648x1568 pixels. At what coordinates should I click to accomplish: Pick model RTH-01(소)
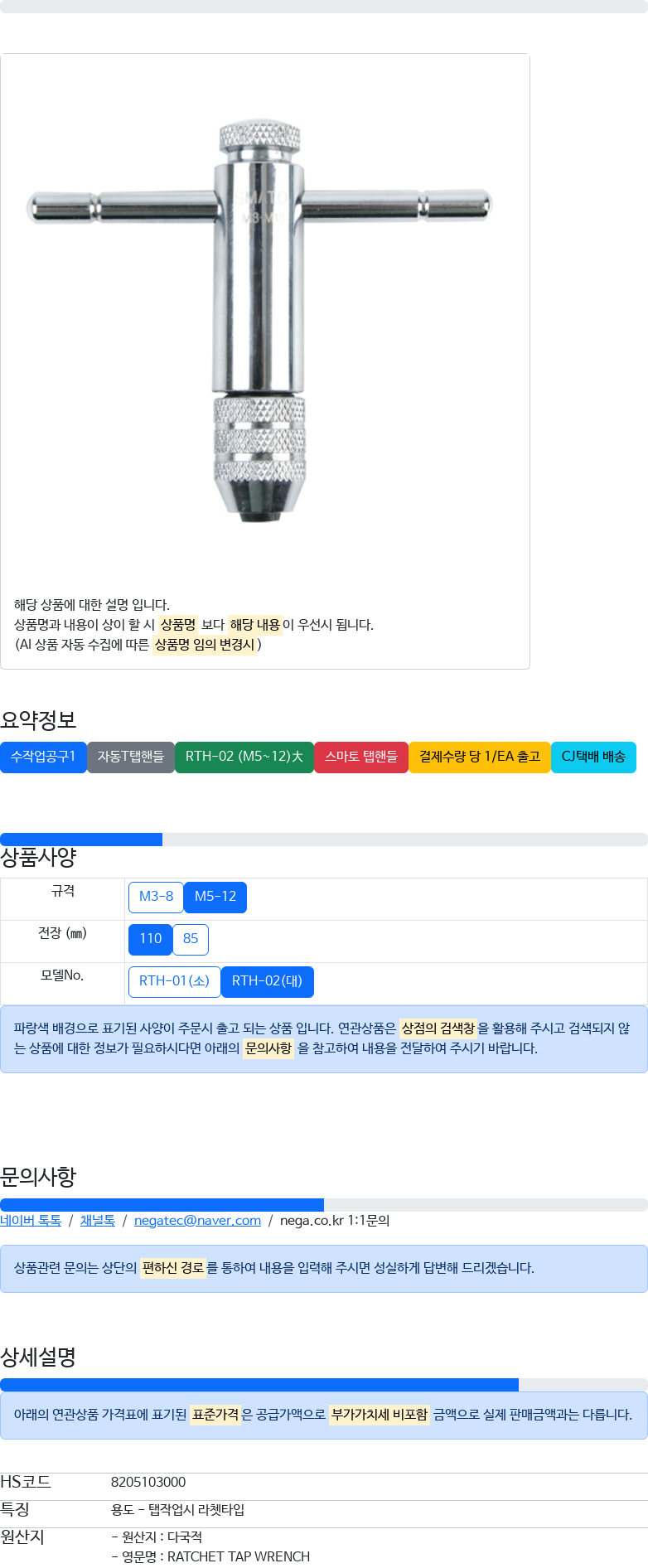coord(175,981)
